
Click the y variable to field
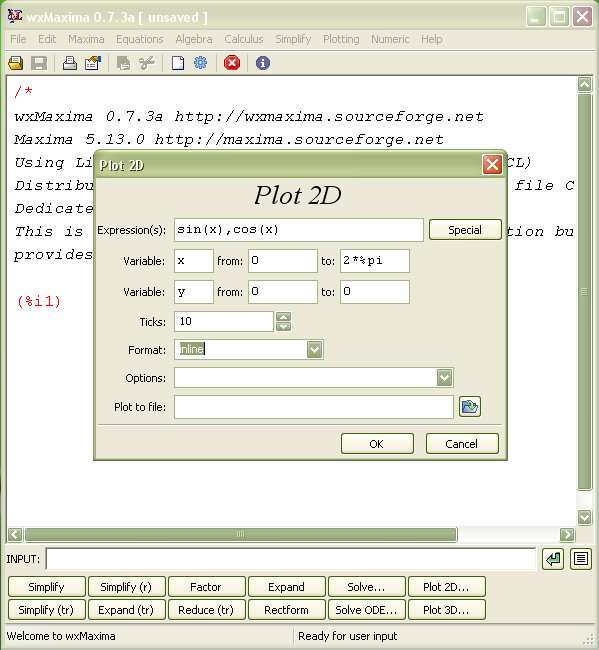coord(375,292)
